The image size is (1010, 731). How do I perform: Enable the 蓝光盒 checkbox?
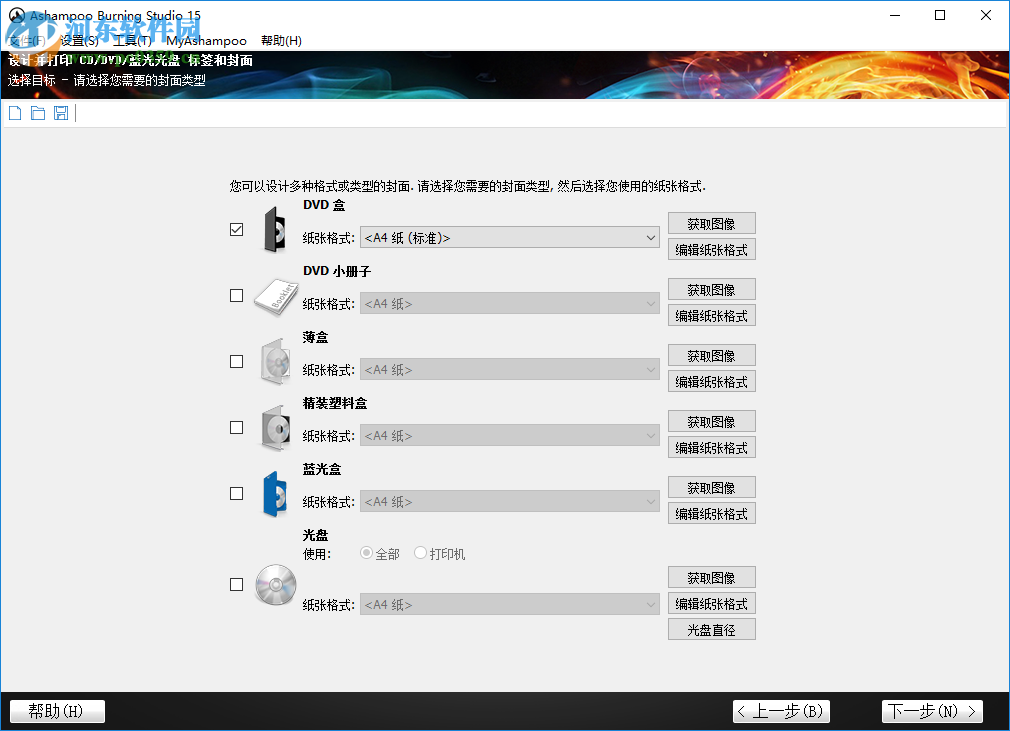[x=236, y=493]
